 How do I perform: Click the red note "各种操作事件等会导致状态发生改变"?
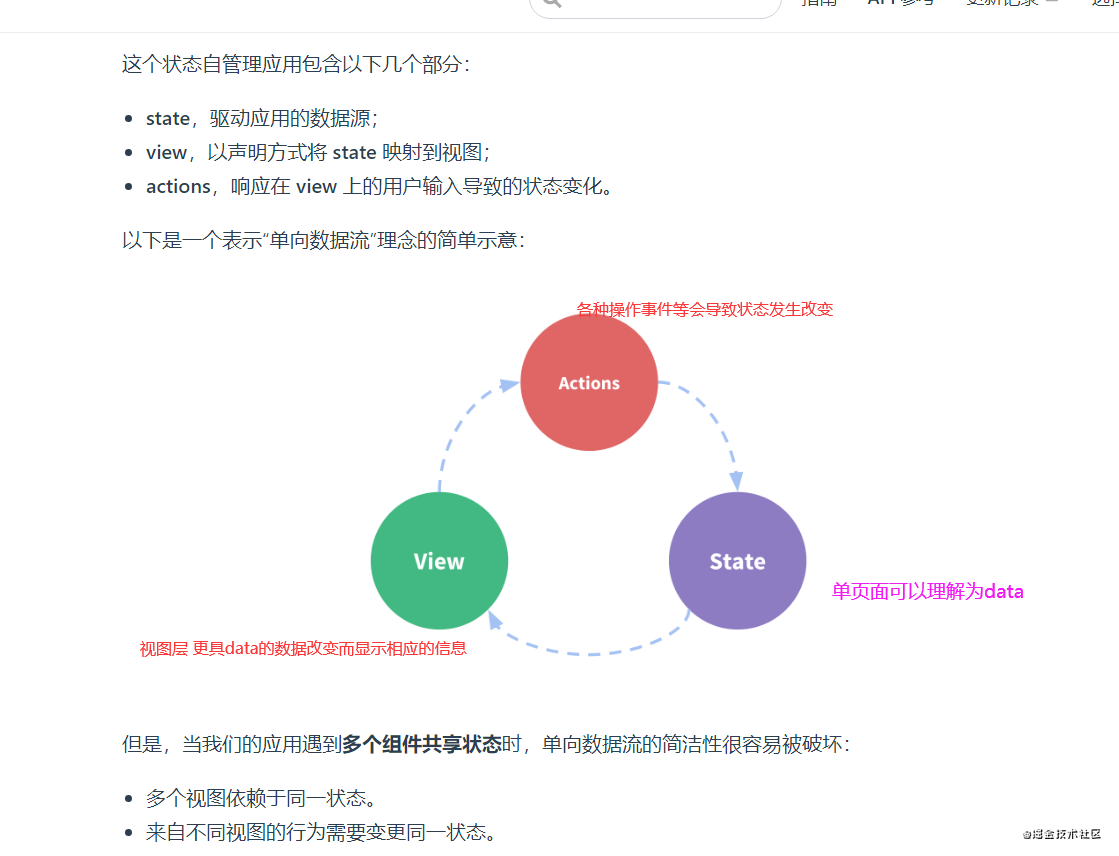pyautogui.click(x=704, y=309)
